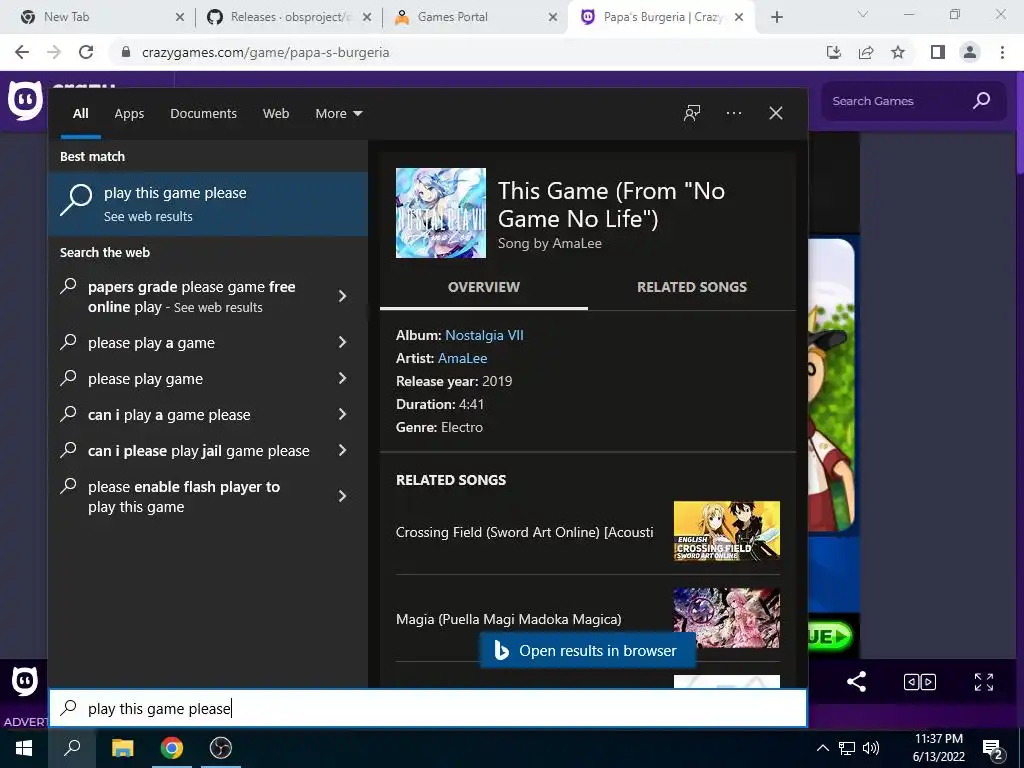
Task: Open Chrome side panel icon
Action: point(937,52)
